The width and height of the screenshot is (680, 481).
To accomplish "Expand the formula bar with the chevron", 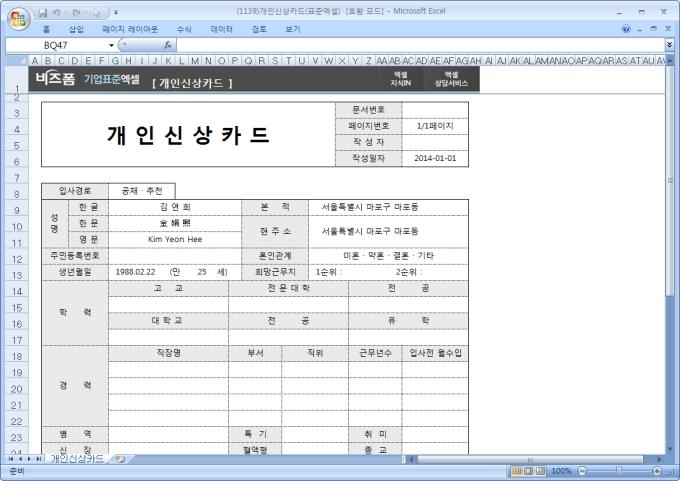I will coord(669,45).
